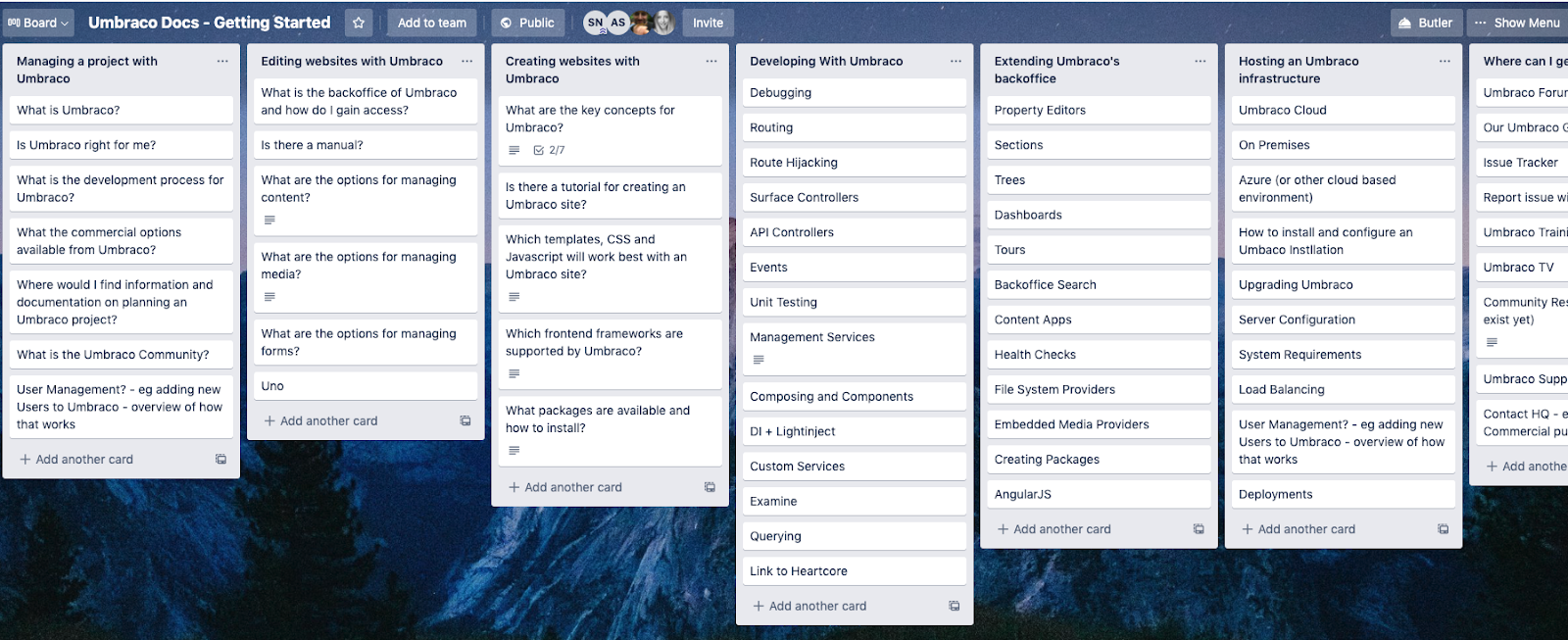This screenshot has height=640, width=1568.
Task: Open the 'Umbraco TV' card
Action: [x=1523, y=267]
